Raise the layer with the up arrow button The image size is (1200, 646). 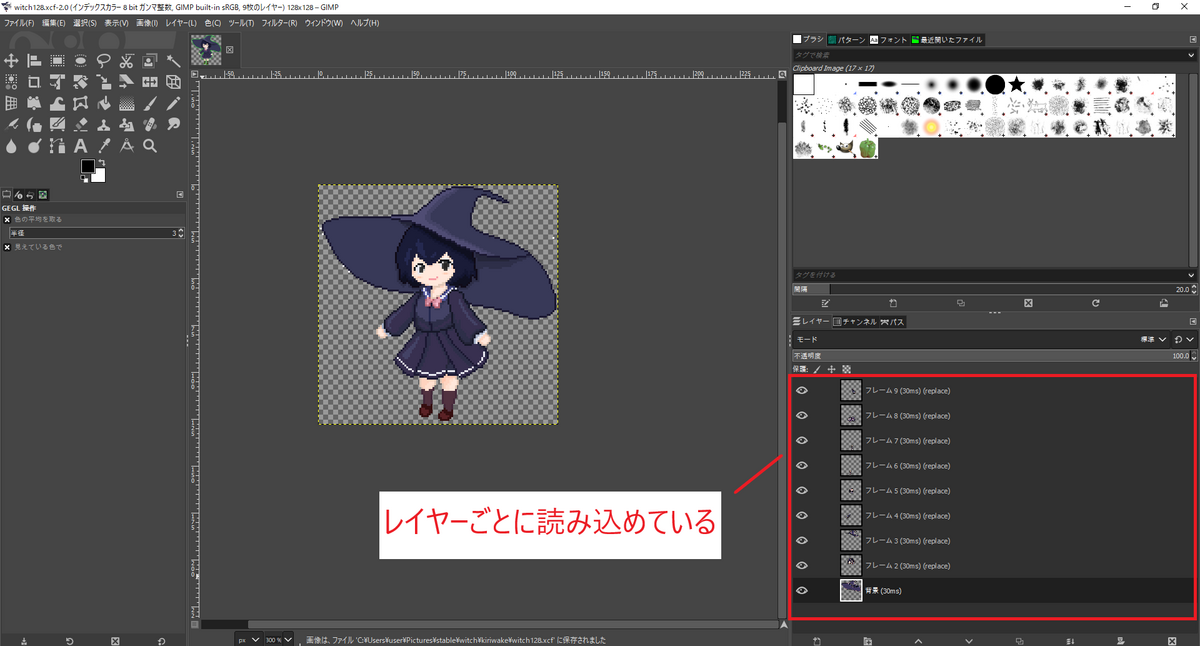click(918, 640)
